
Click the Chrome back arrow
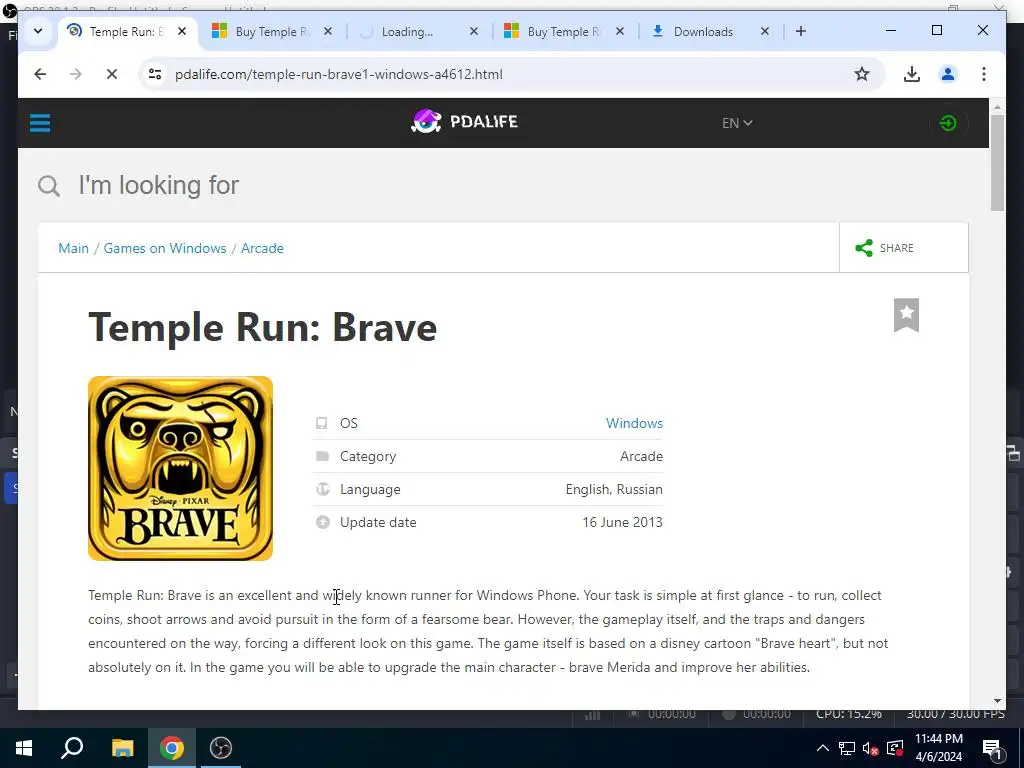point(40,74)
